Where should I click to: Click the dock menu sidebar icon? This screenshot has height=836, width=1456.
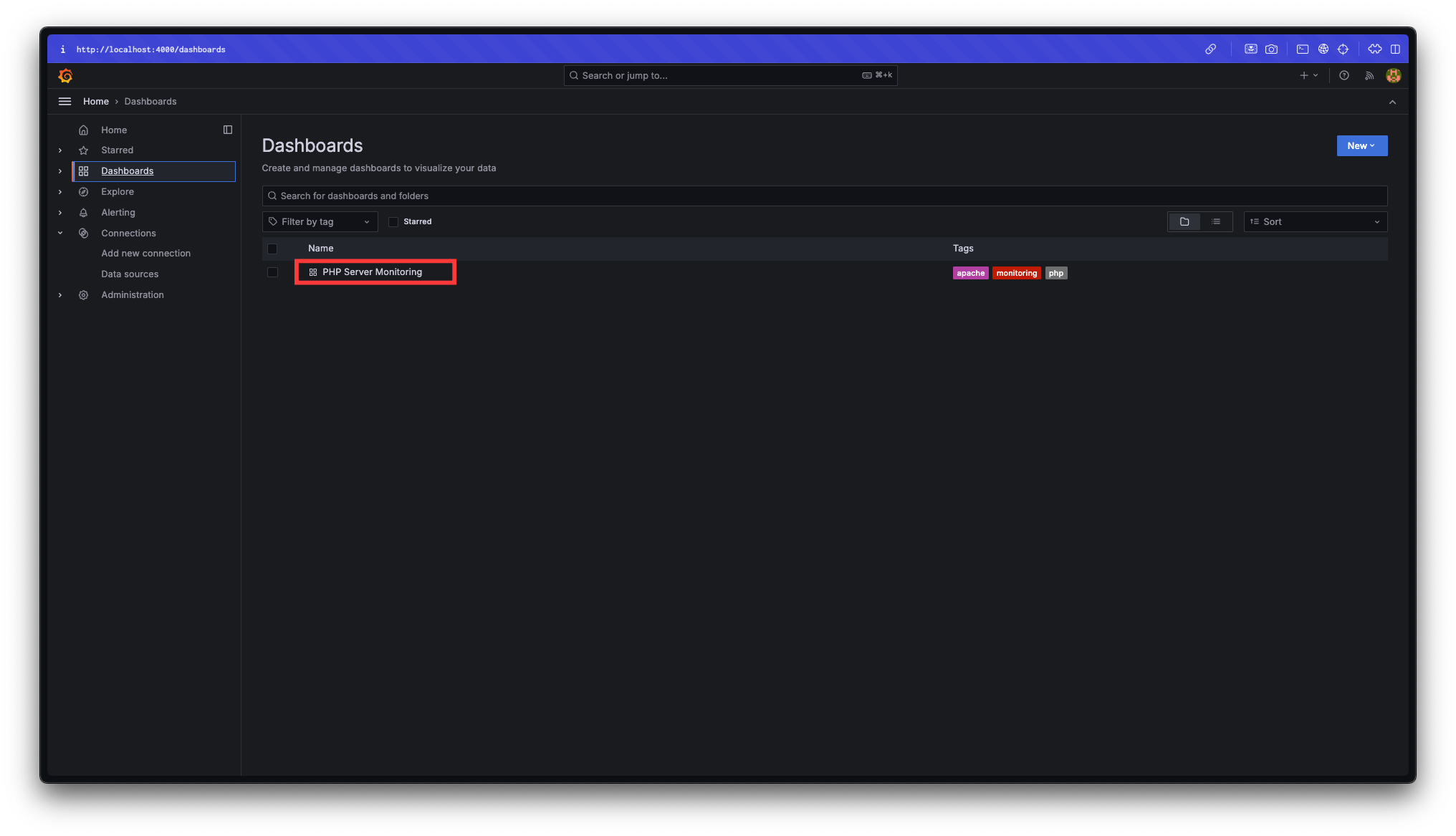[228, 130]
